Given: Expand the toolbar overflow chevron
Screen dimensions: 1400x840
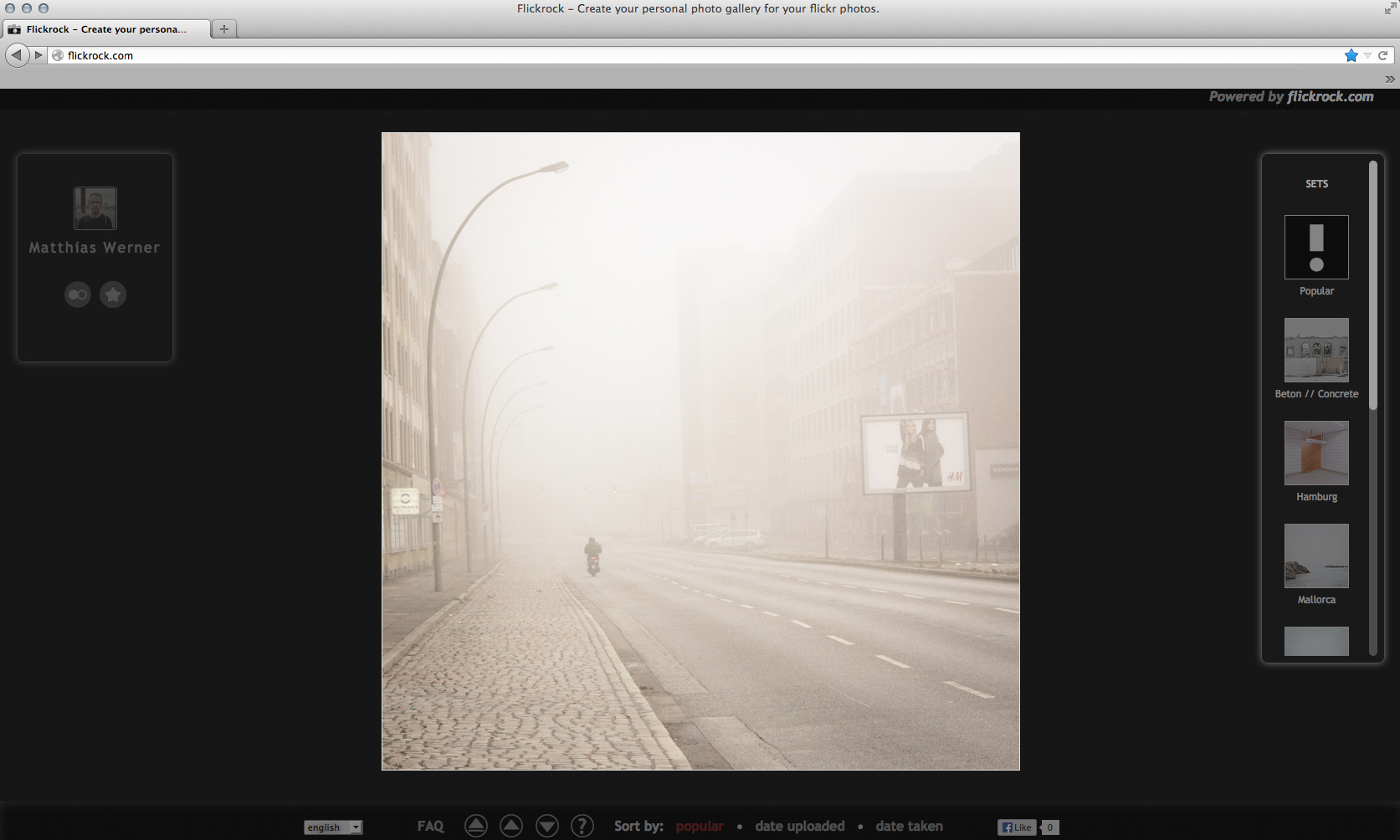Looking at the screenshot, I should point(1390,79).
